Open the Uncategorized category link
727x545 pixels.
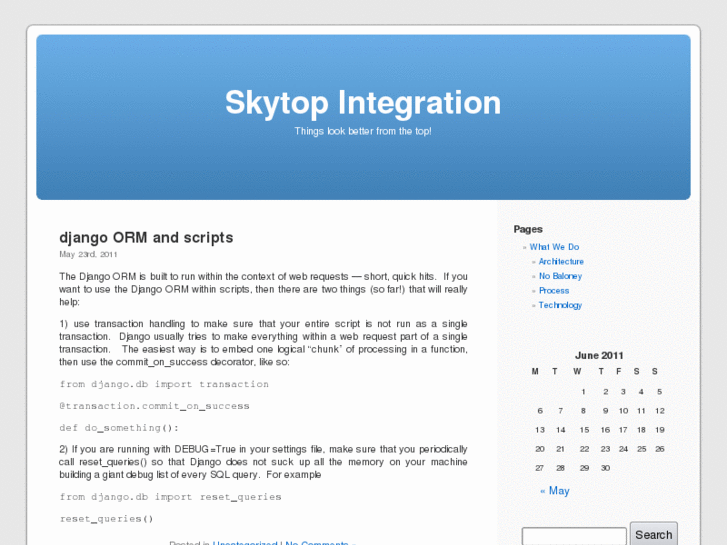tap(245, 542)
